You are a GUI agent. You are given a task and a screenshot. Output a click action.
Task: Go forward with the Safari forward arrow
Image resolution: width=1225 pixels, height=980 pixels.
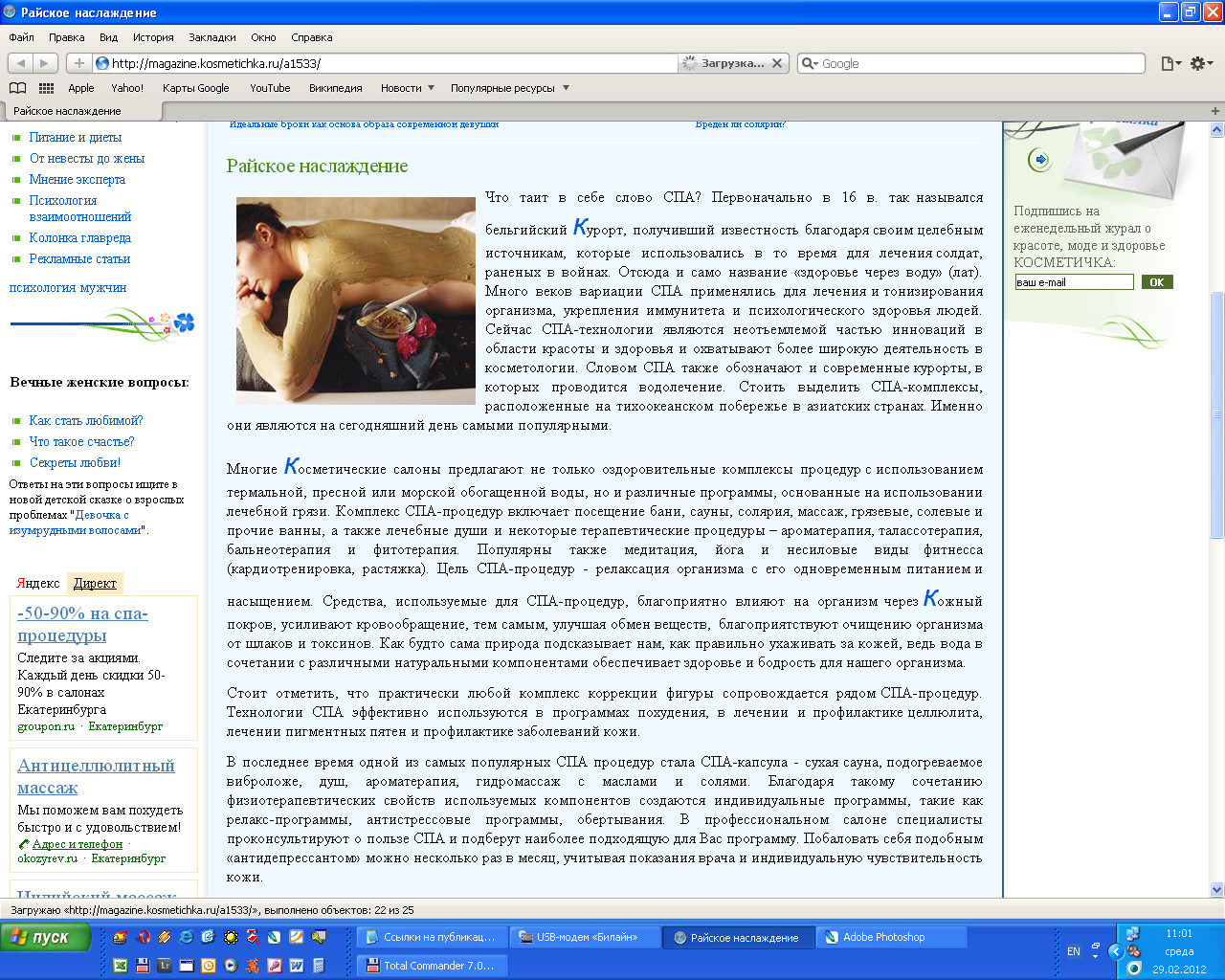click(45, 63)
